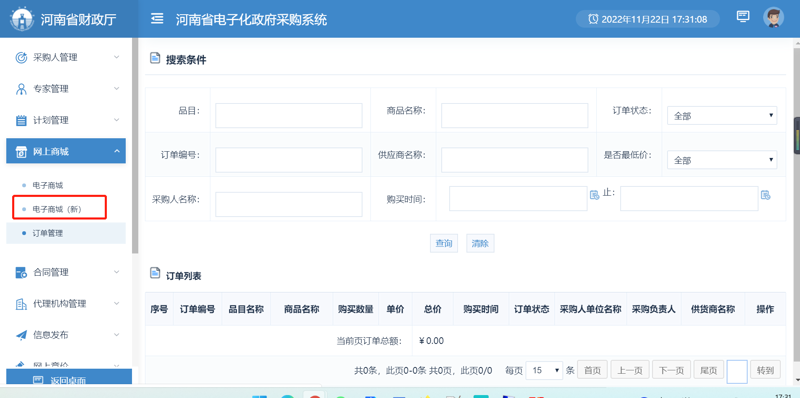Click the 下一页 next page button
The image size is (800, 398).
click(671, 370)
